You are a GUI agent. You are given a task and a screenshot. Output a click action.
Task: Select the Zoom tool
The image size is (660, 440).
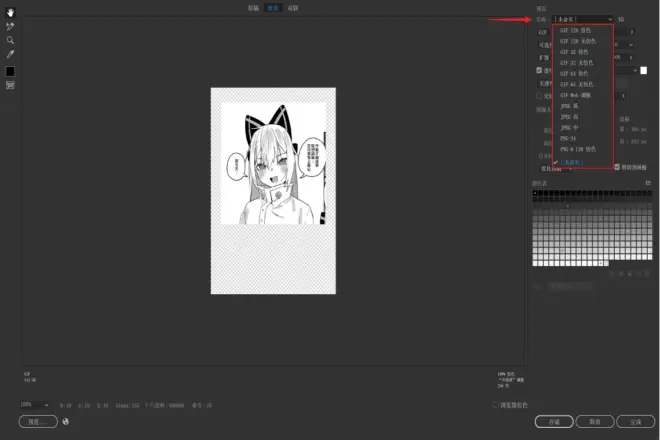10,40
